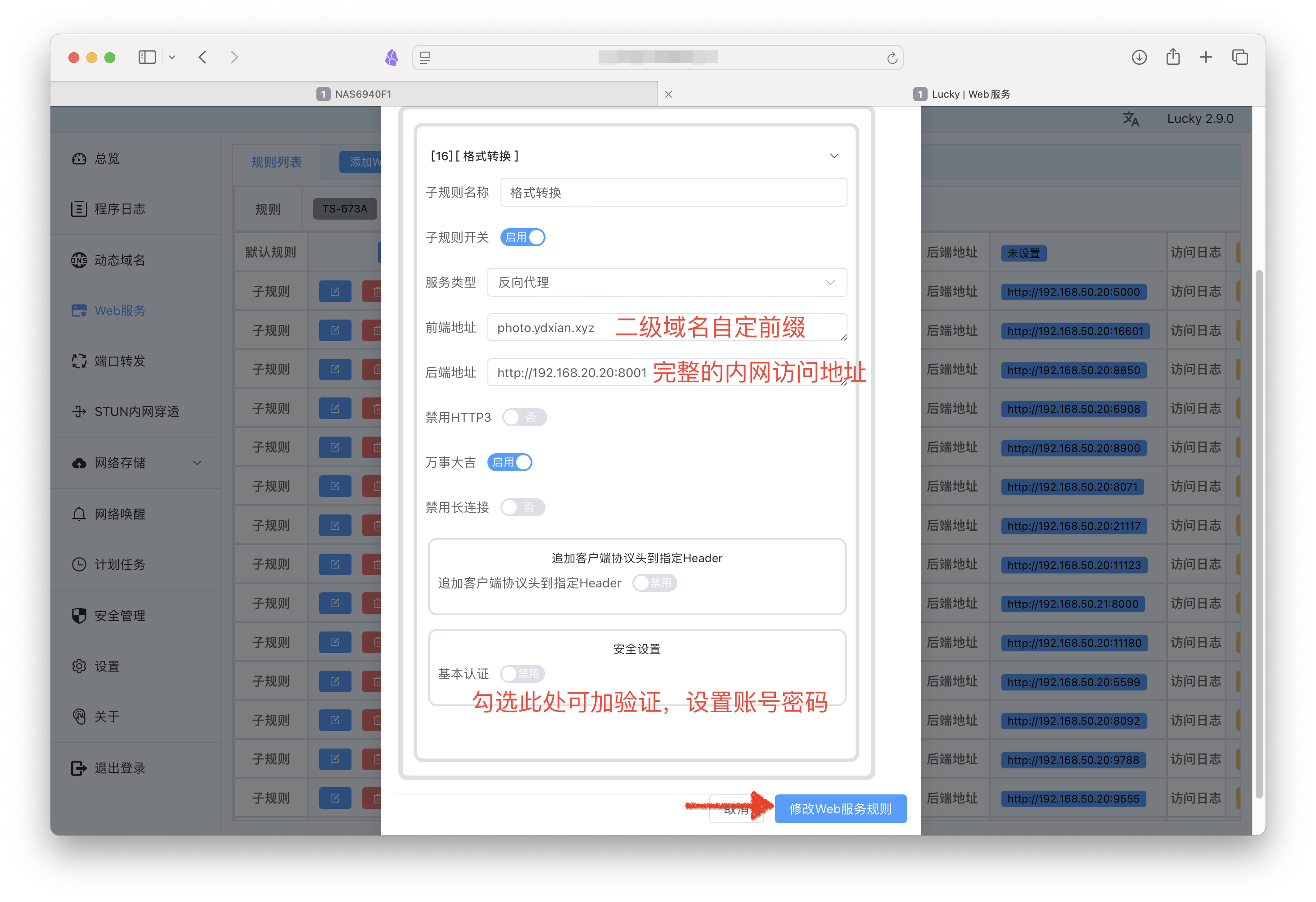The image size is (1316, 902).
Task: Click the Safari share icon
Action: point(1173,57)
